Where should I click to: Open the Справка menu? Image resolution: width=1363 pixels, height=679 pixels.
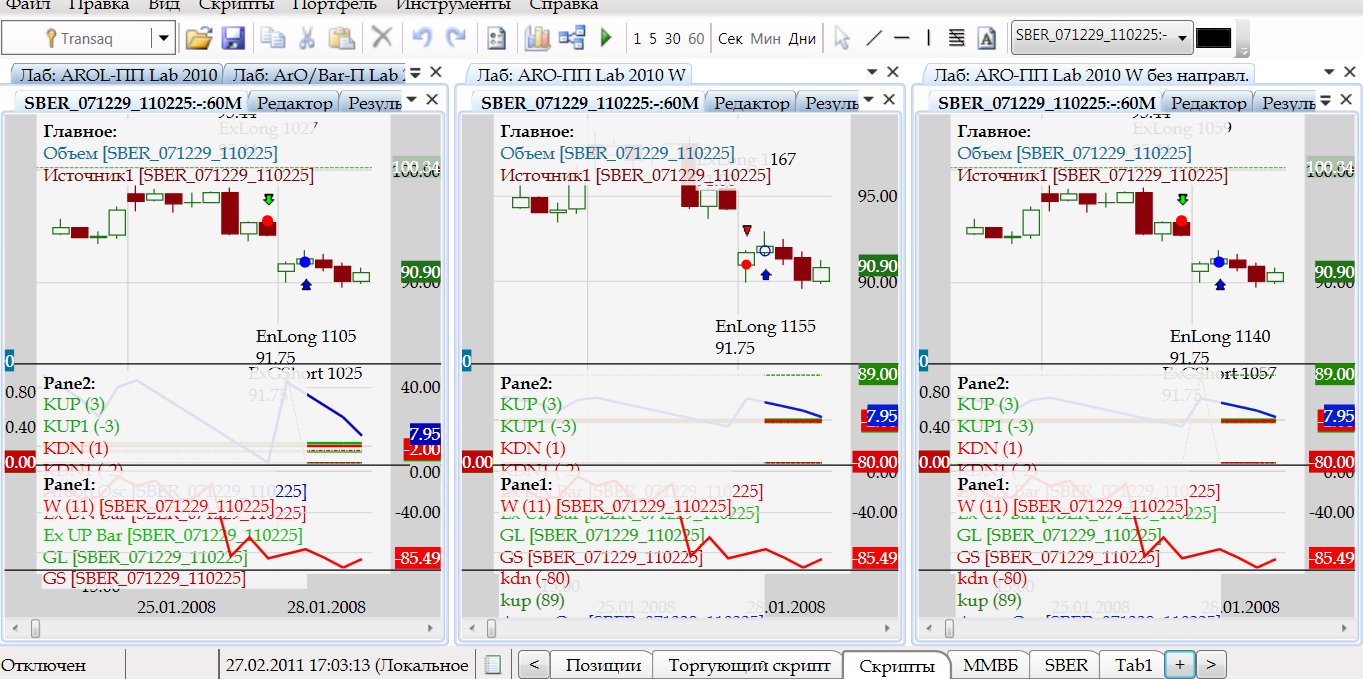point(563,5)
